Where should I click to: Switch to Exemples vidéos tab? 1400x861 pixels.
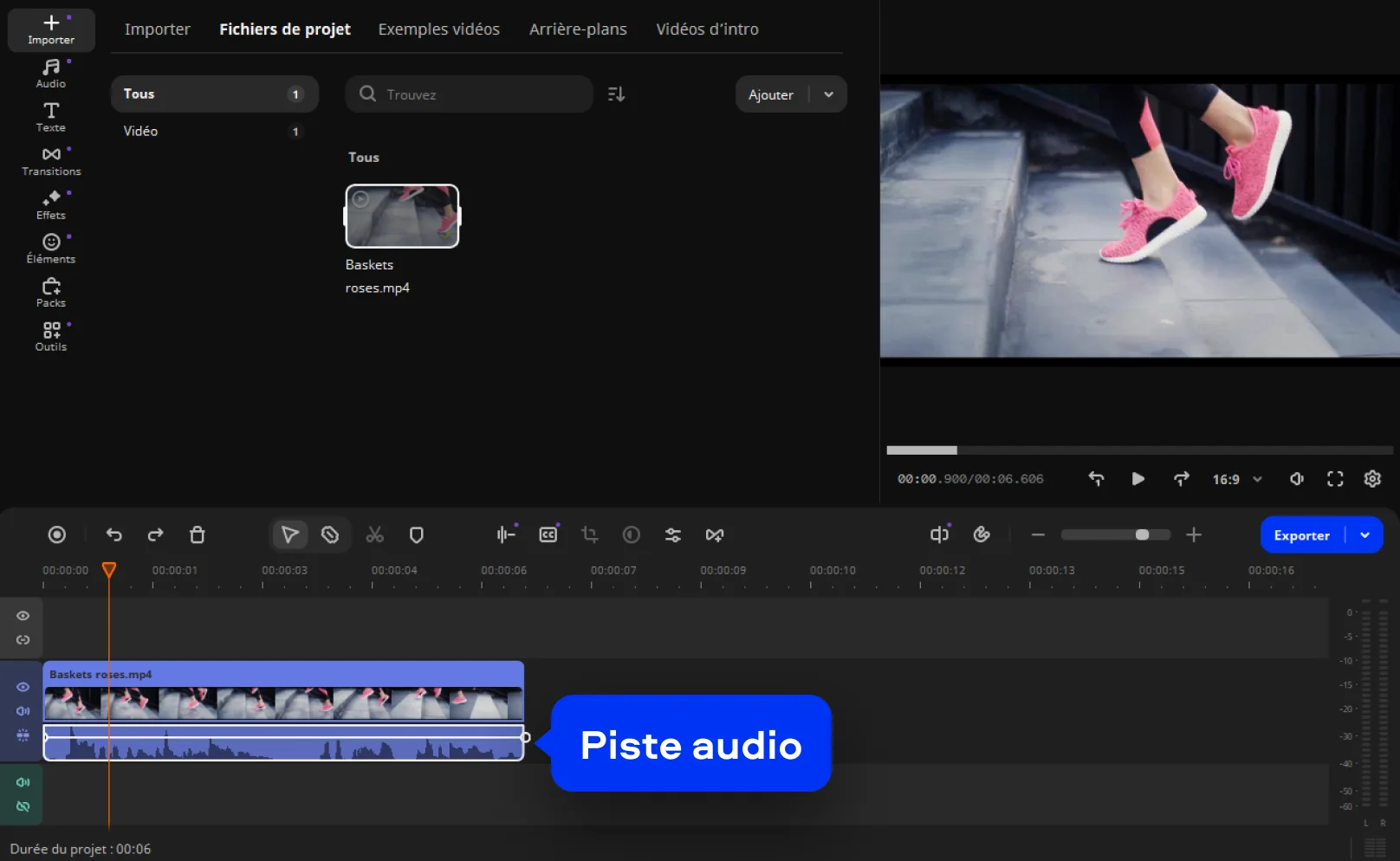coord(438,29)
